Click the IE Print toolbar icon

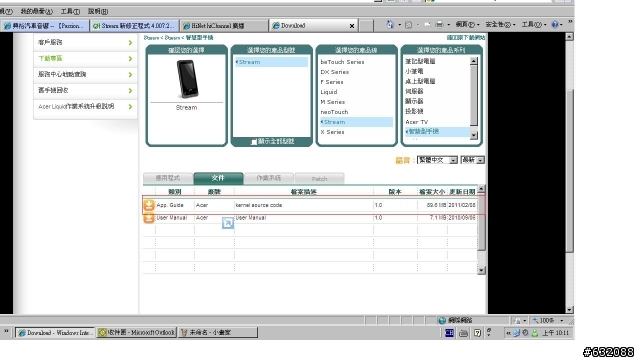coord(439,25)
